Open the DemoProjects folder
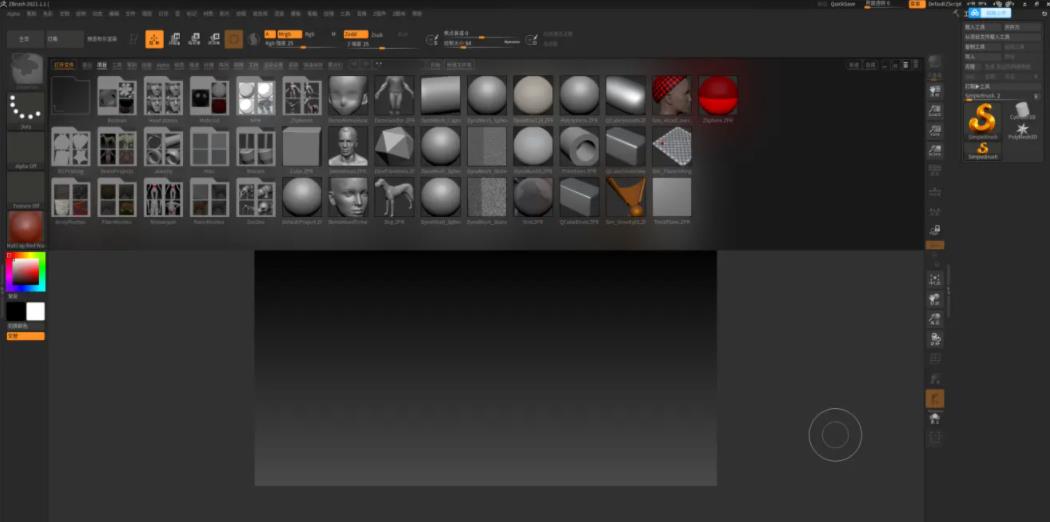Image resolution: width=1050 pixels, height=522 pixels. point(117,149)
